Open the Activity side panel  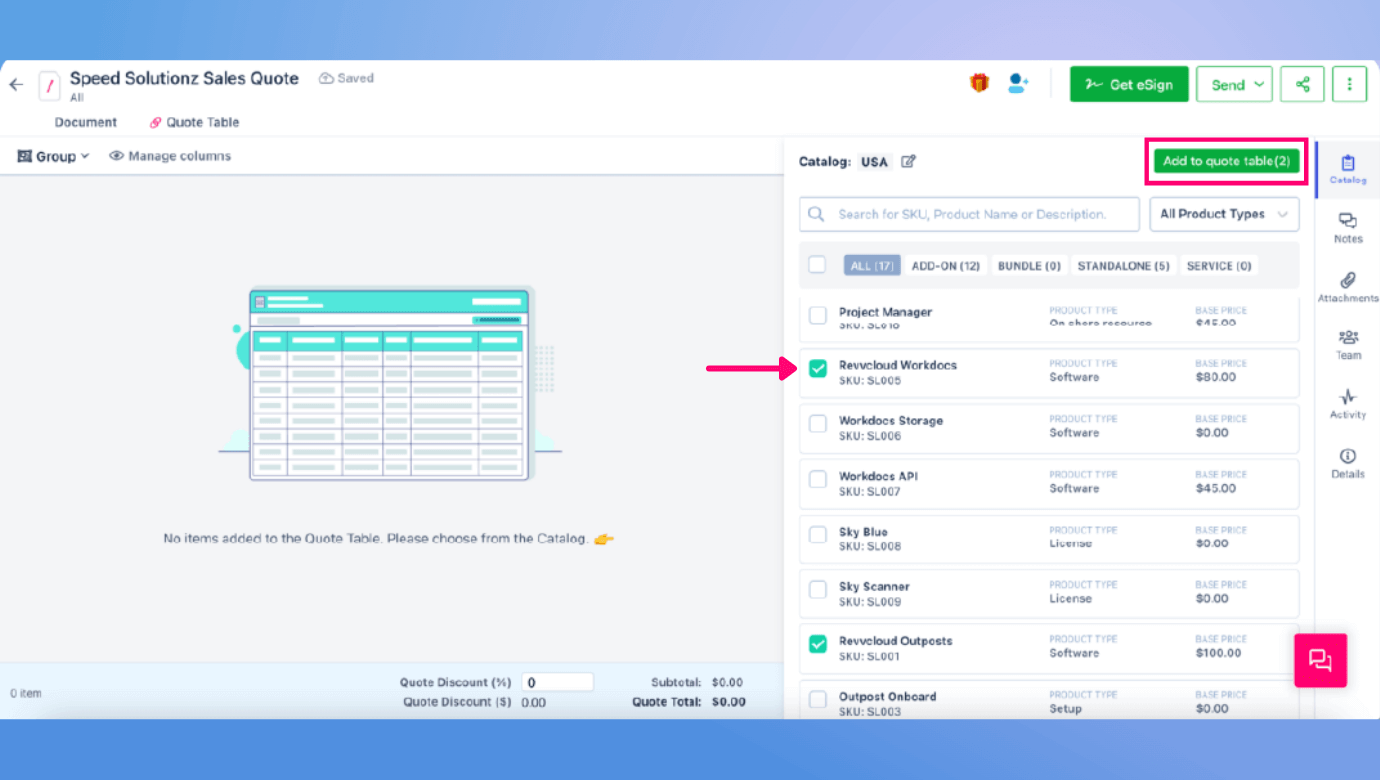[1348, 404]
